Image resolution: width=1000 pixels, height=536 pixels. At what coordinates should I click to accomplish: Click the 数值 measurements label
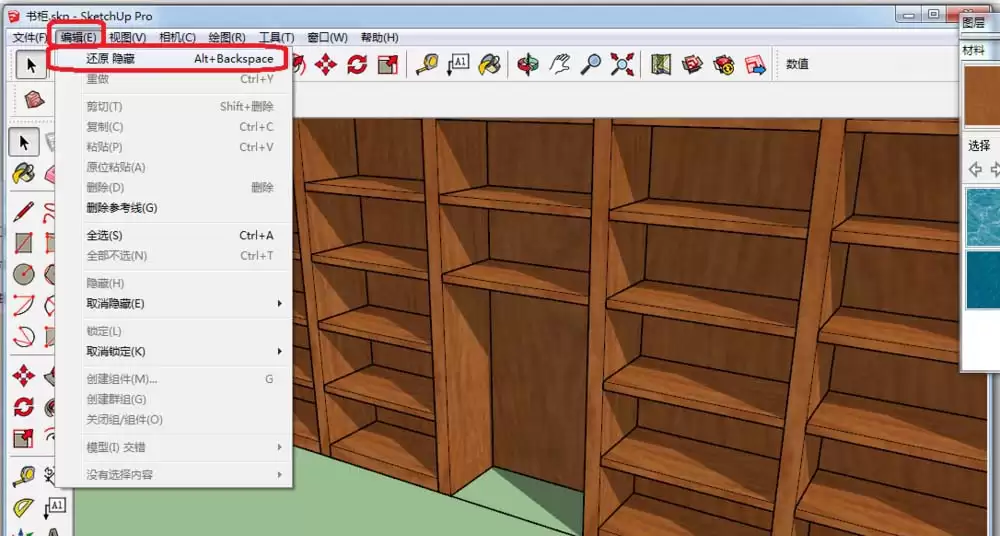point(797,64)
